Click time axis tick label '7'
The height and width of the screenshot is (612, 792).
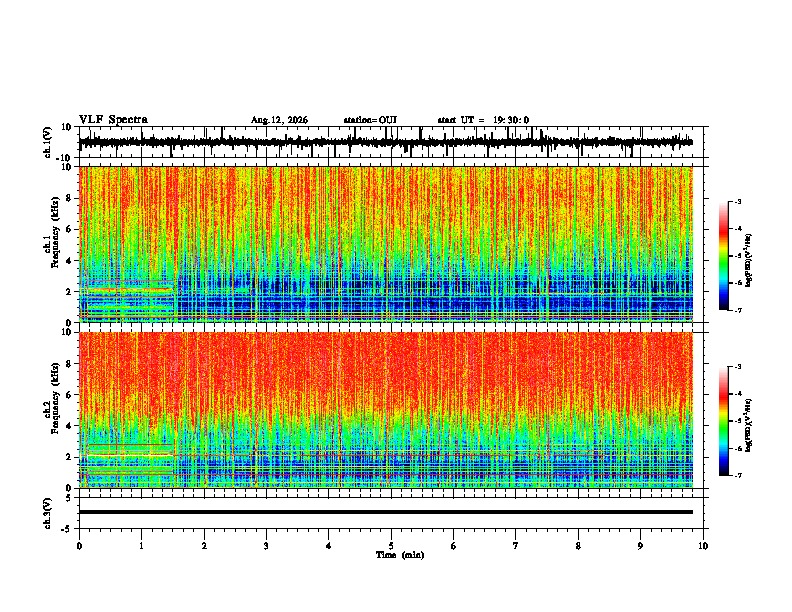(x=516, y=546)
